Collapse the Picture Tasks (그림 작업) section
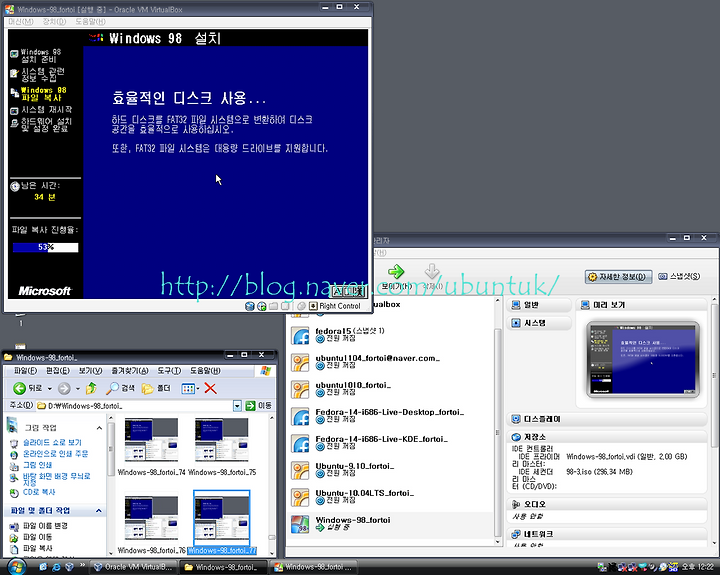Viewport: 720px width, 575px height. (99, 428)
